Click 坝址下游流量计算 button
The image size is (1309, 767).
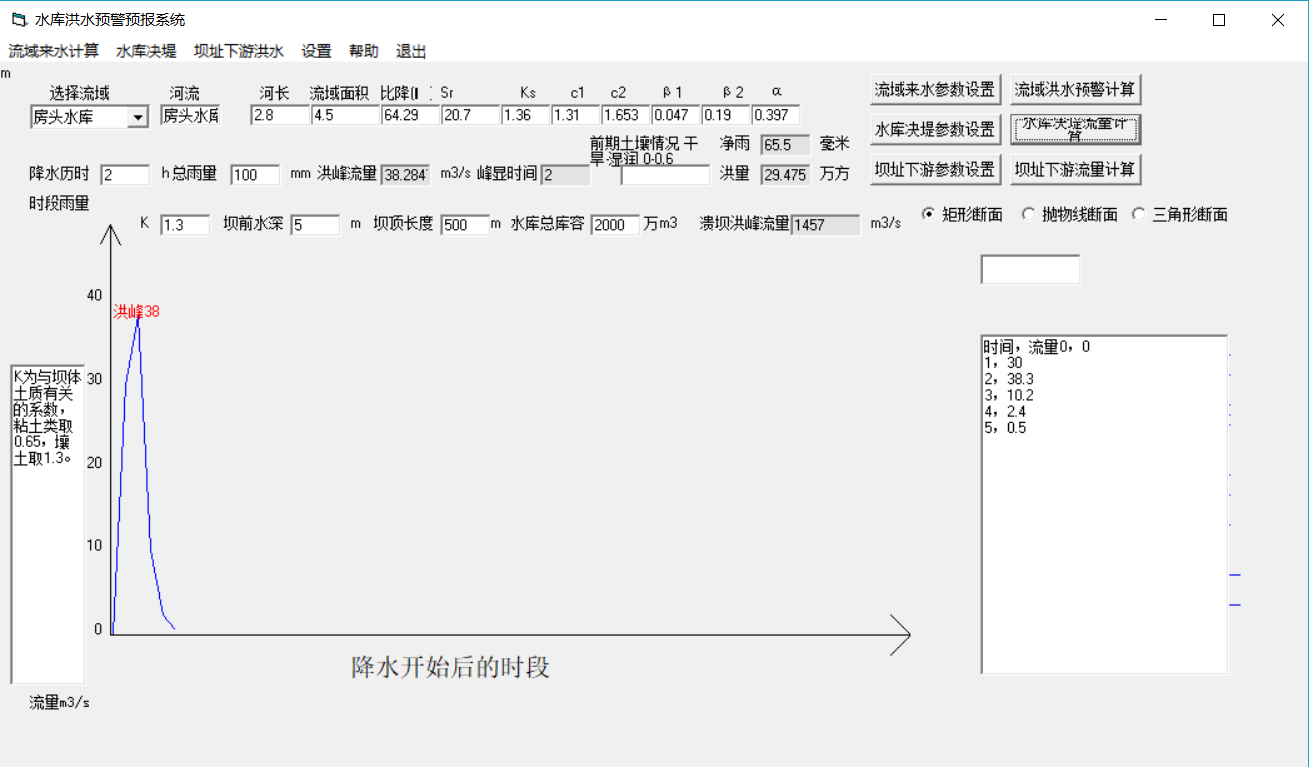click(1075, 169)
